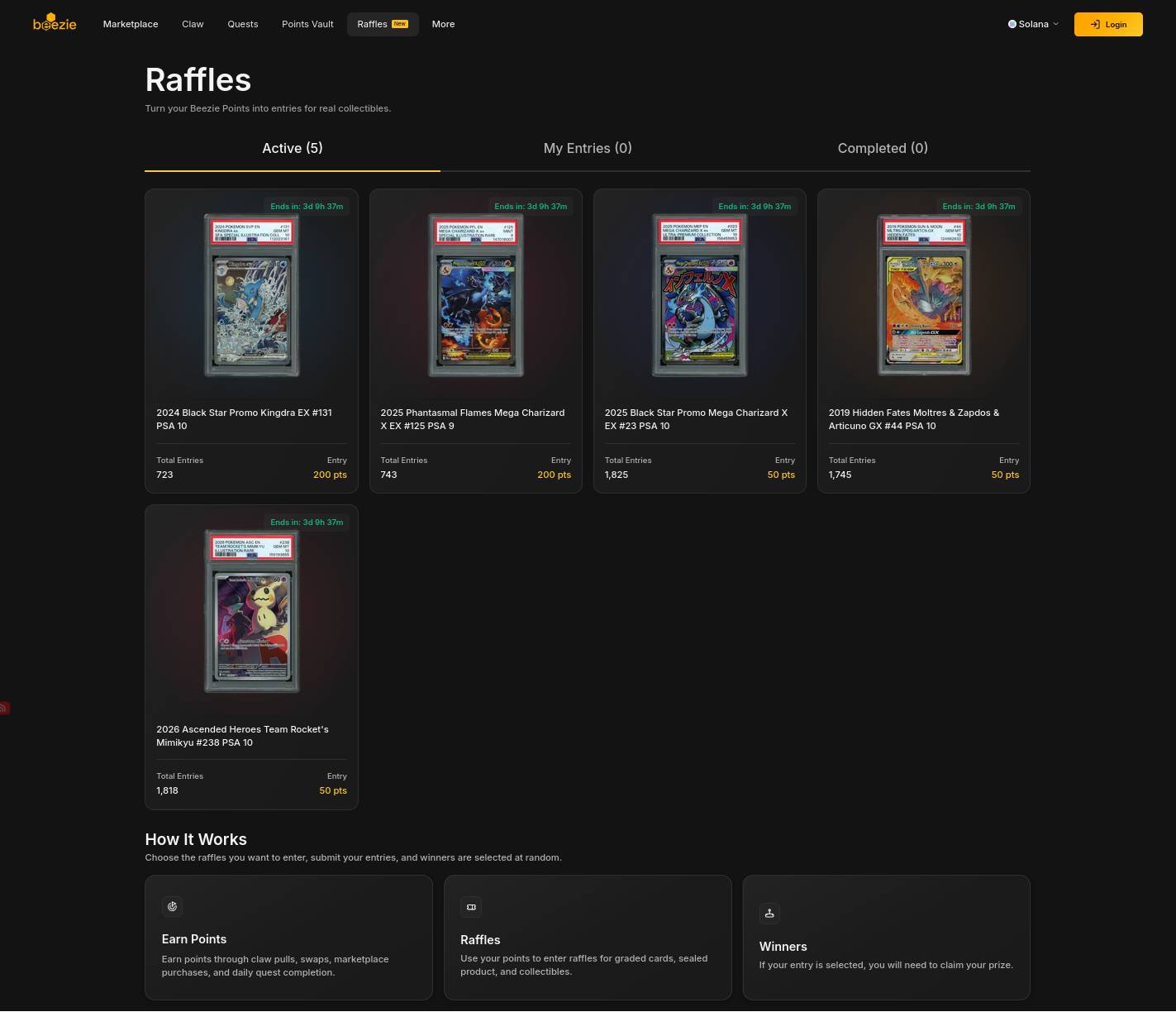Image resolution: width=1176 pixels, height=1012 pixels.
Task: Click the Beezie logo
Action: [55, 23]
